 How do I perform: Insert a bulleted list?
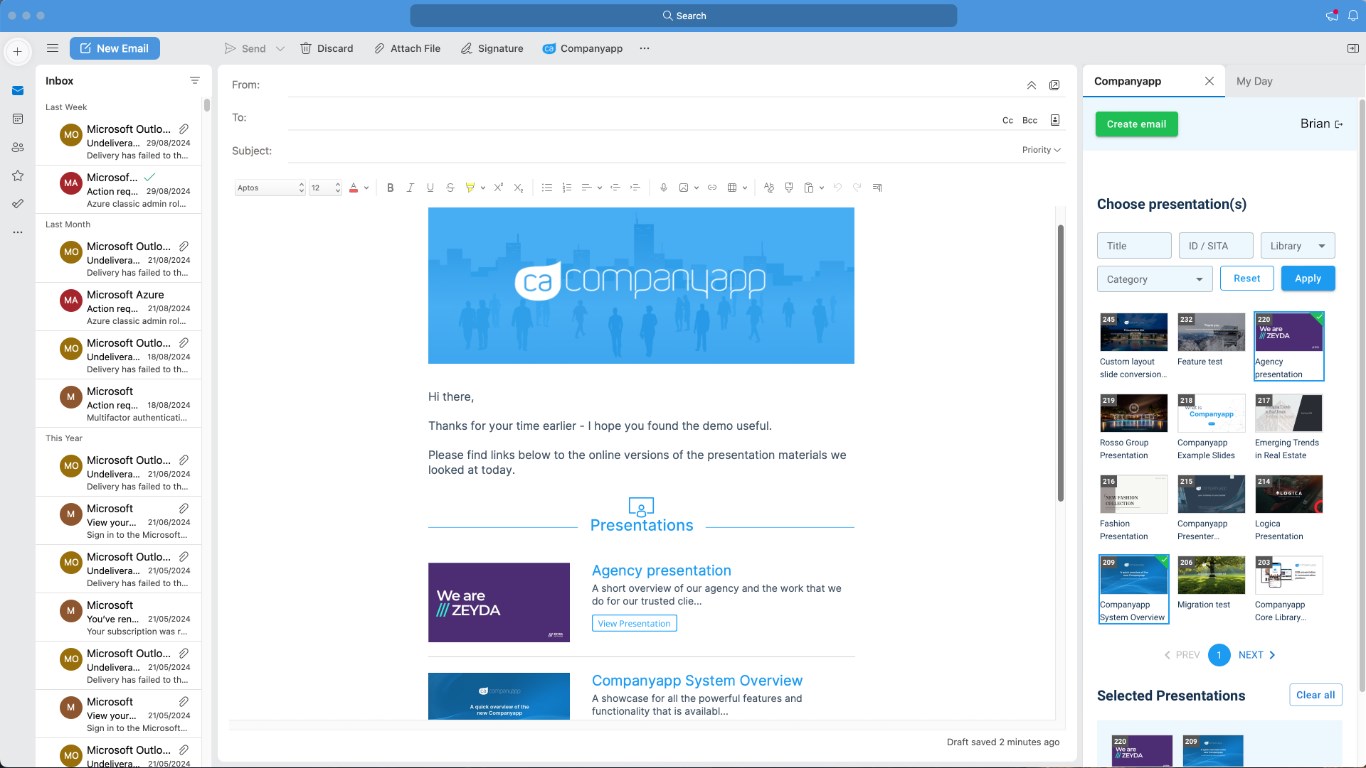(546, 188)
